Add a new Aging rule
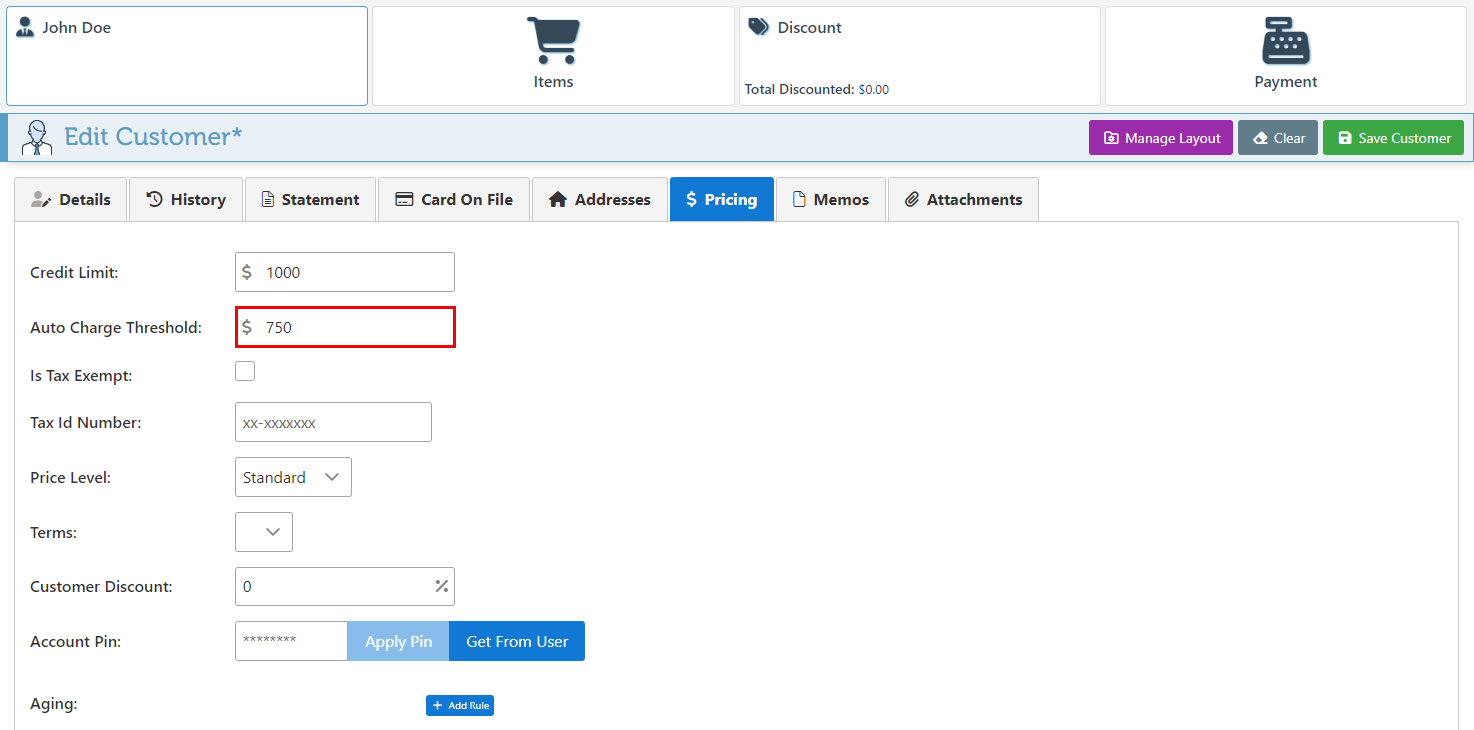The width and height of the screenshot is (1474, 730). (x=460, y=705)
